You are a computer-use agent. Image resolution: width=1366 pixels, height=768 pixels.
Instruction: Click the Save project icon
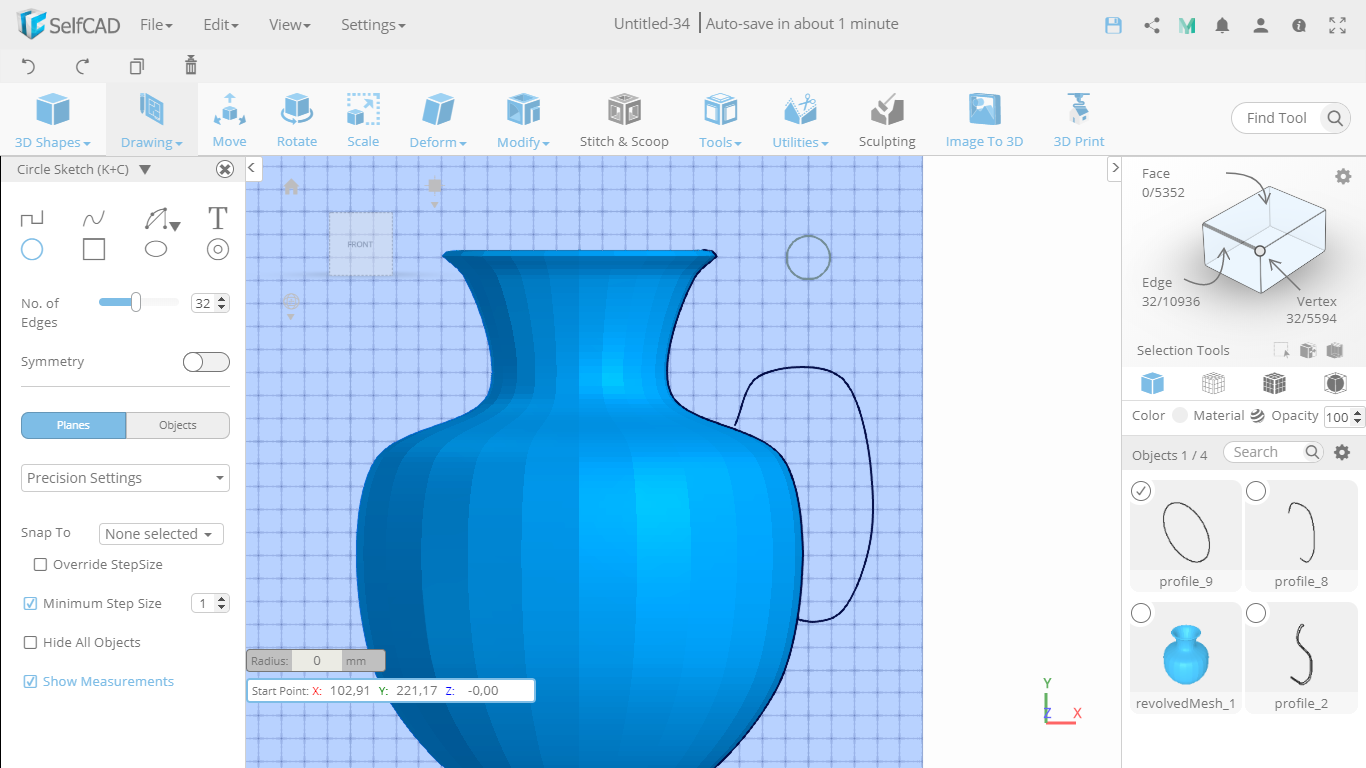1113,25
